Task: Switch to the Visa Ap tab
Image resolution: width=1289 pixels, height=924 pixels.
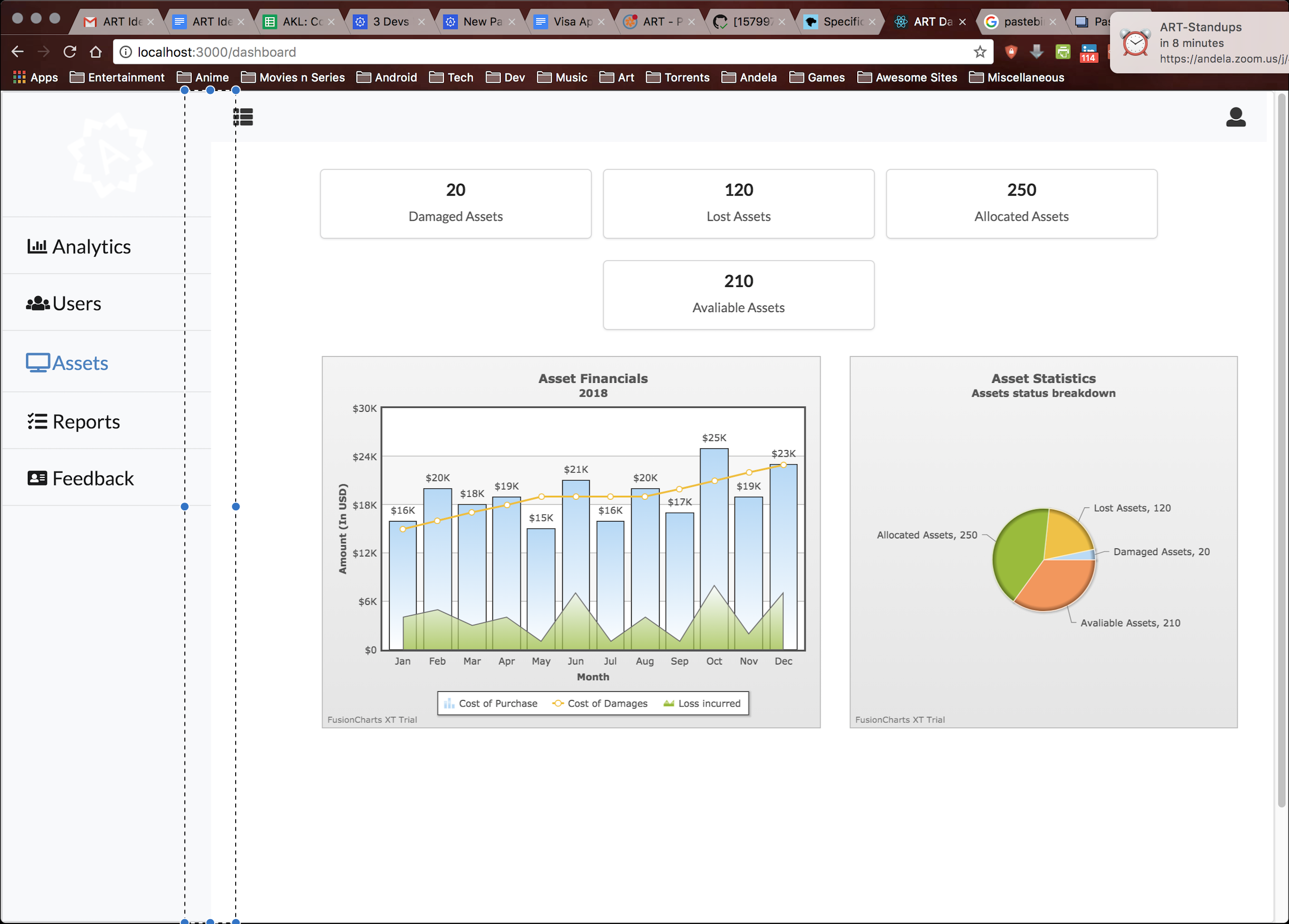Action: coord(571,22)
